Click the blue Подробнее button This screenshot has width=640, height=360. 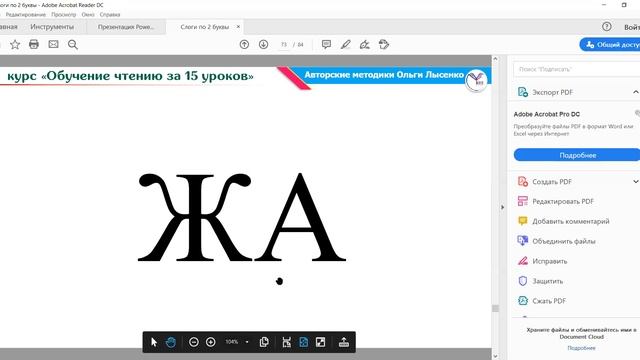(577, 155)
